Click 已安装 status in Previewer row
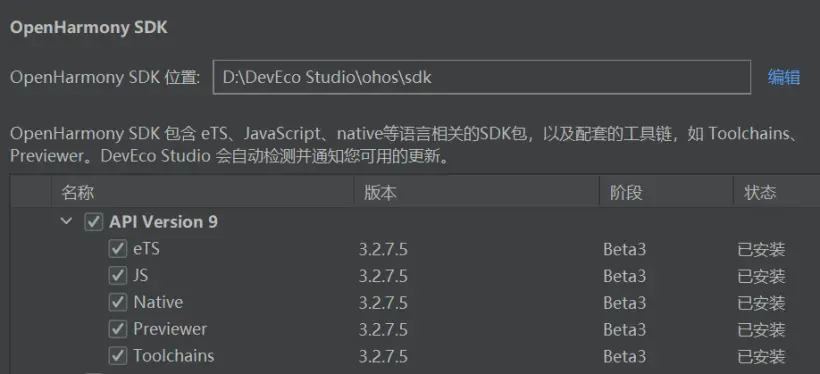The width and height of the screenshot is (820, 374). 761,330
